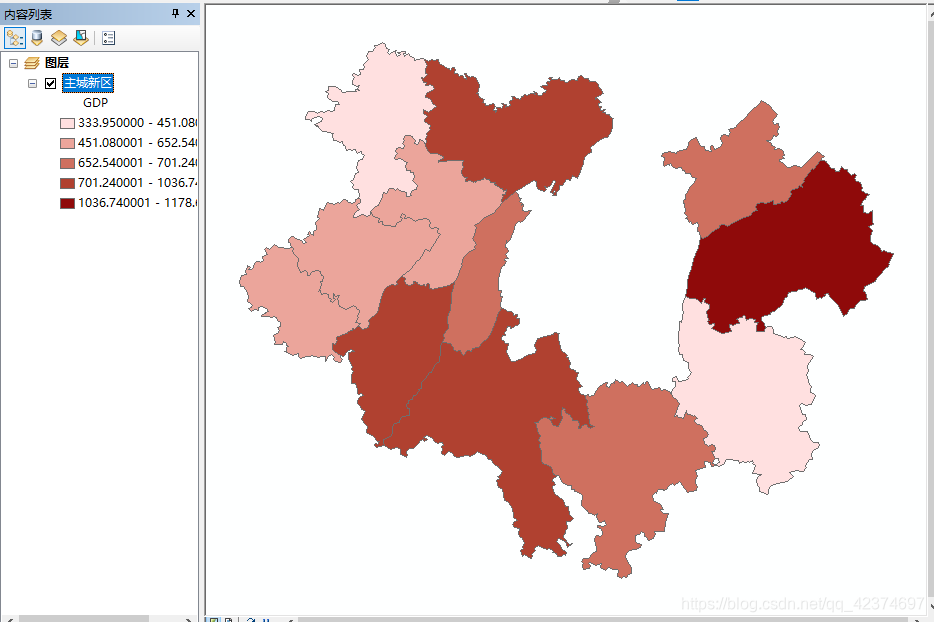Open symbol swatch for 652.540001 class
Screen dimensions: 934x622
click(x=67, y=163)
